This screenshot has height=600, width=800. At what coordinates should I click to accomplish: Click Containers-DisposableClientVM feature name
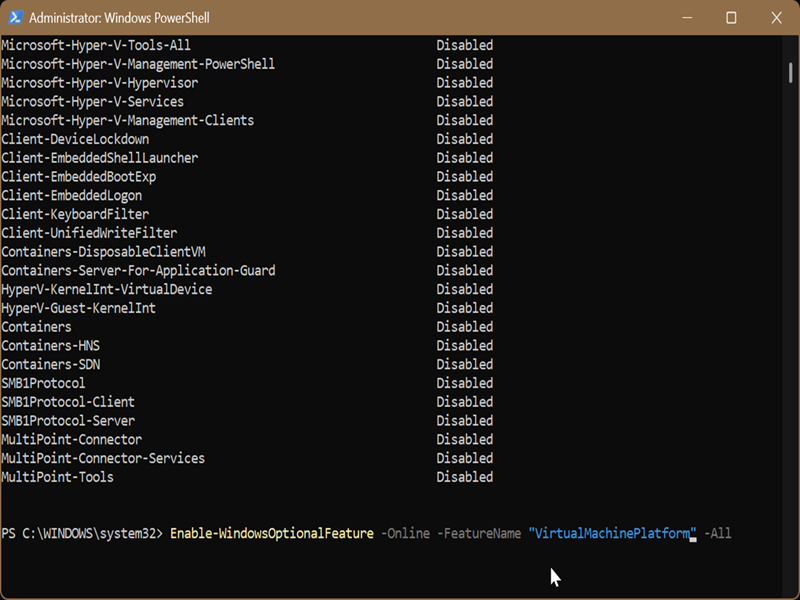click(103, 252)
